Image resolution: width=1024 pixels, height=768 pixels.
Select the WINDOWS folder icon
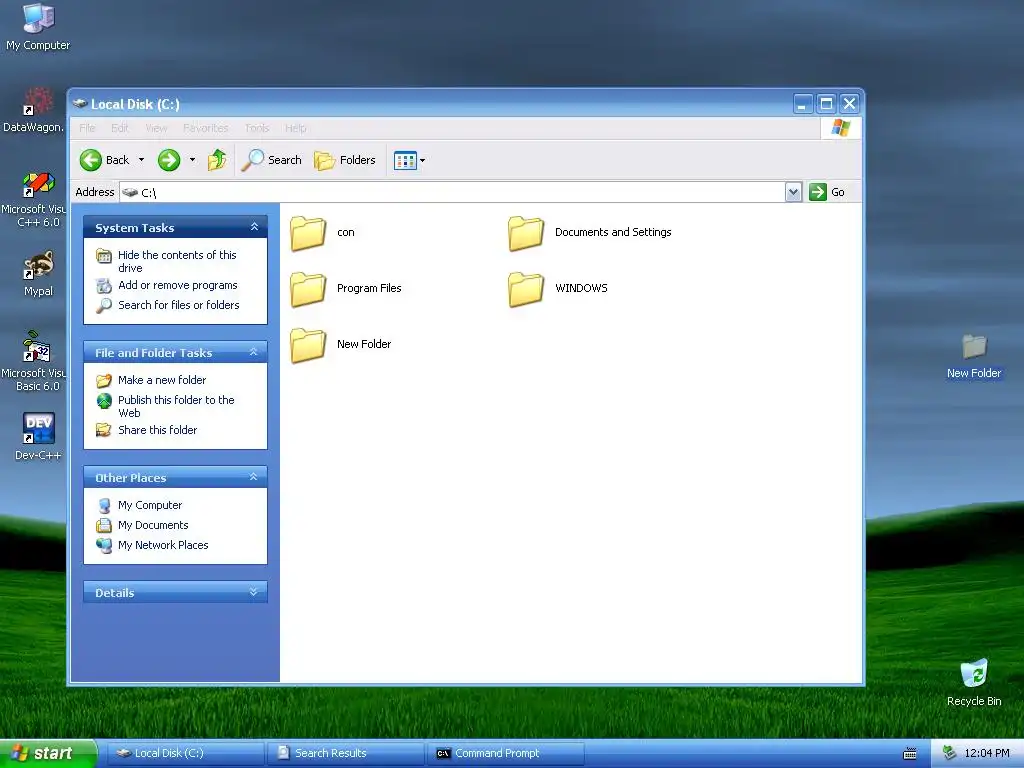pyautogui.click(x=526, y=289)
